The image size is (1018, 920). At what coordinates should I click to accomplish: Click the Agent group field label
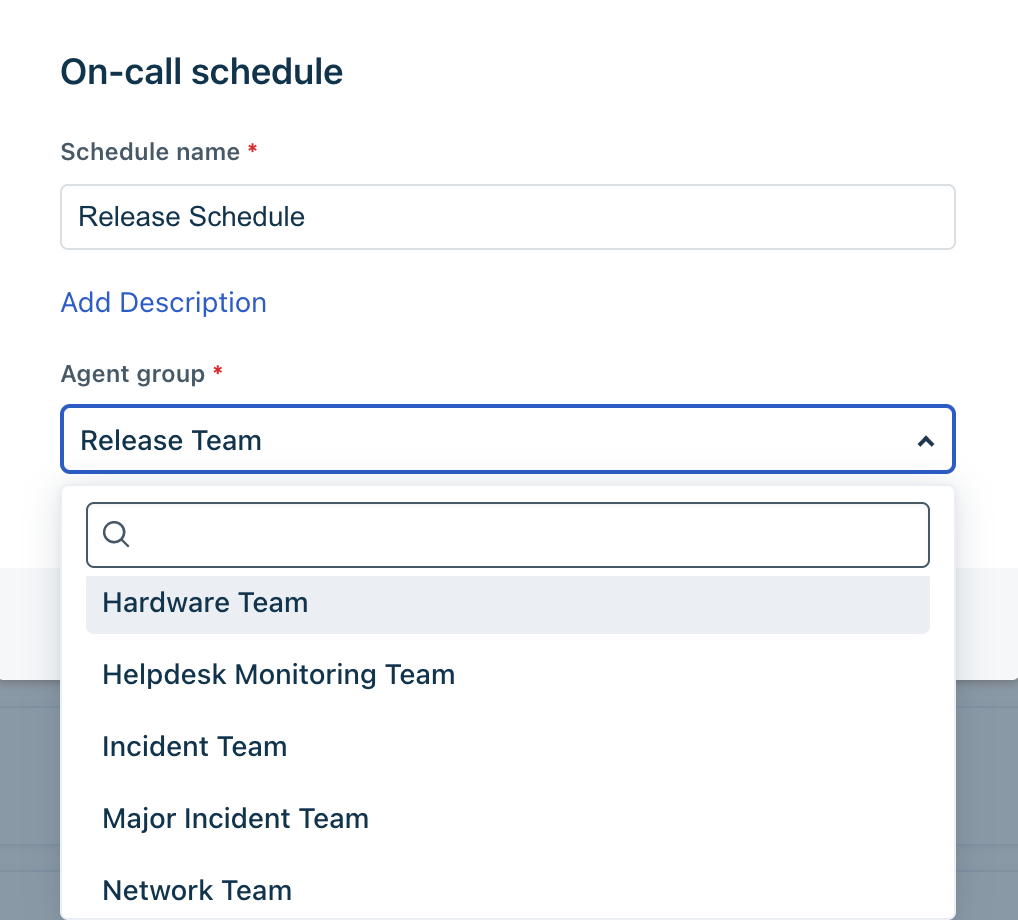click(x=134, y=373)
